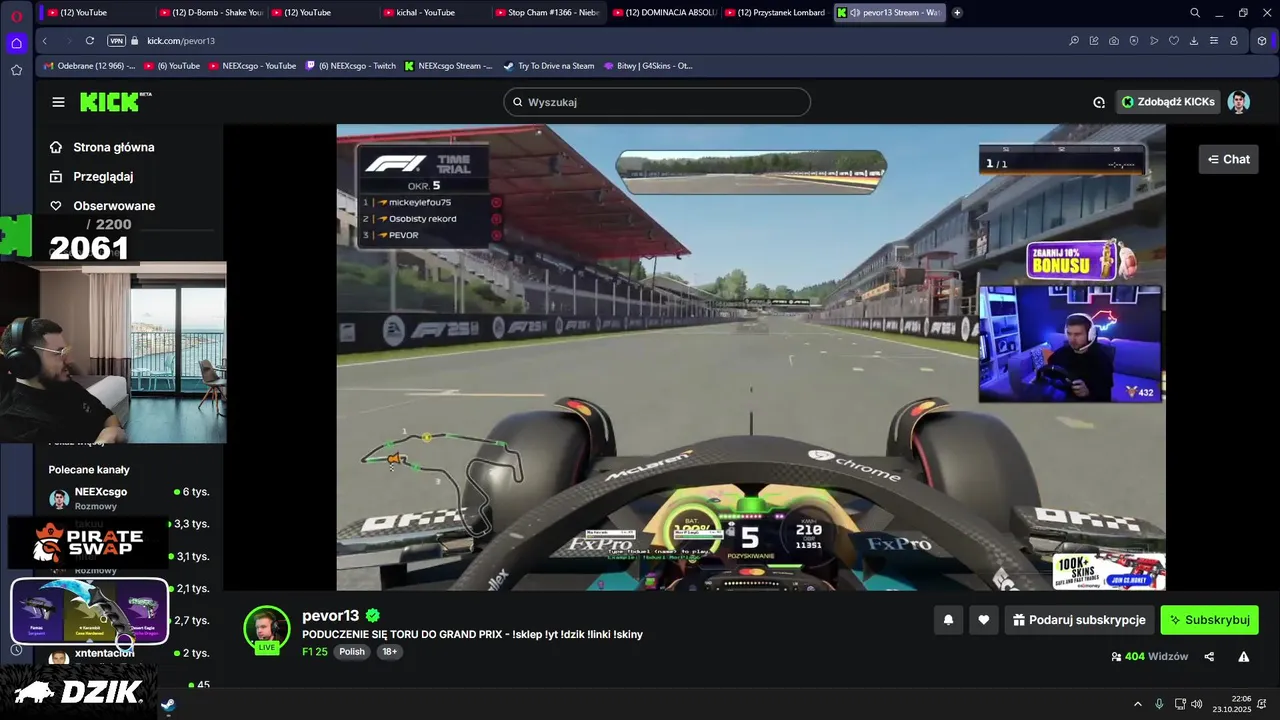
Task: Share the stream via share icon
Action: click(1209, 657)
